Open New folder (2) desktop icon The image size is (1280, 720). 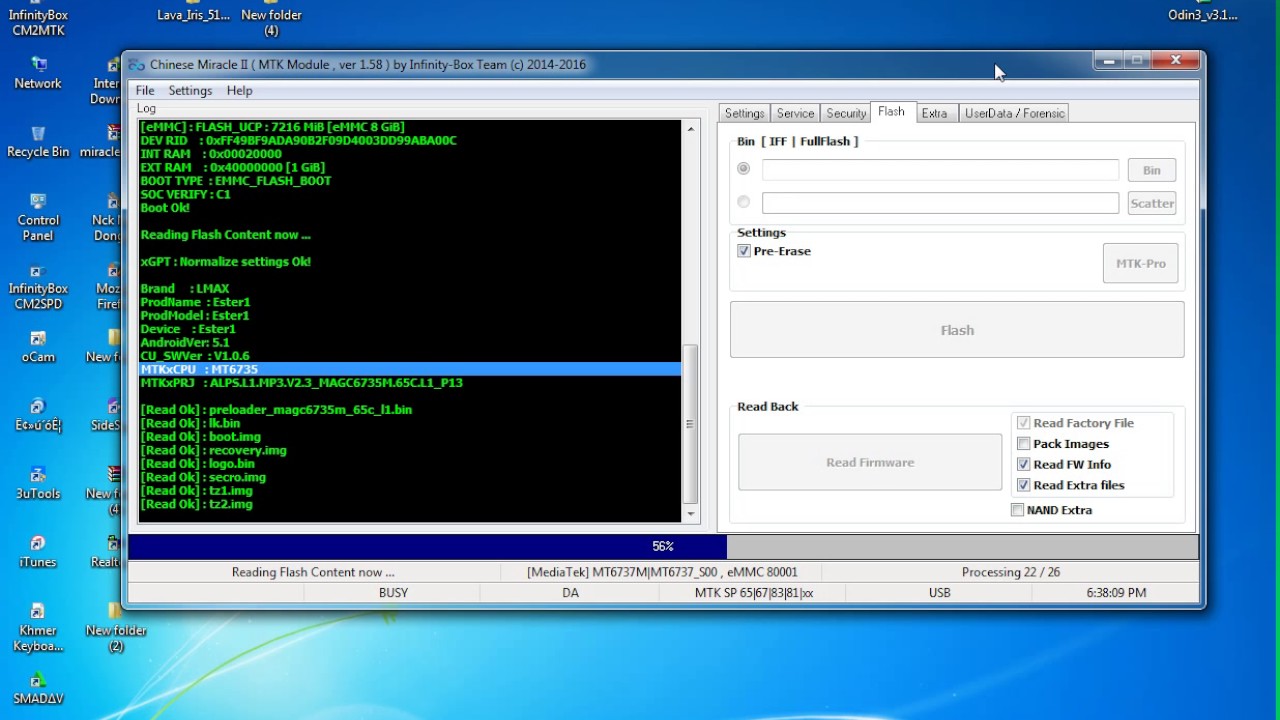pyautogui.click(x=116, y=628)
